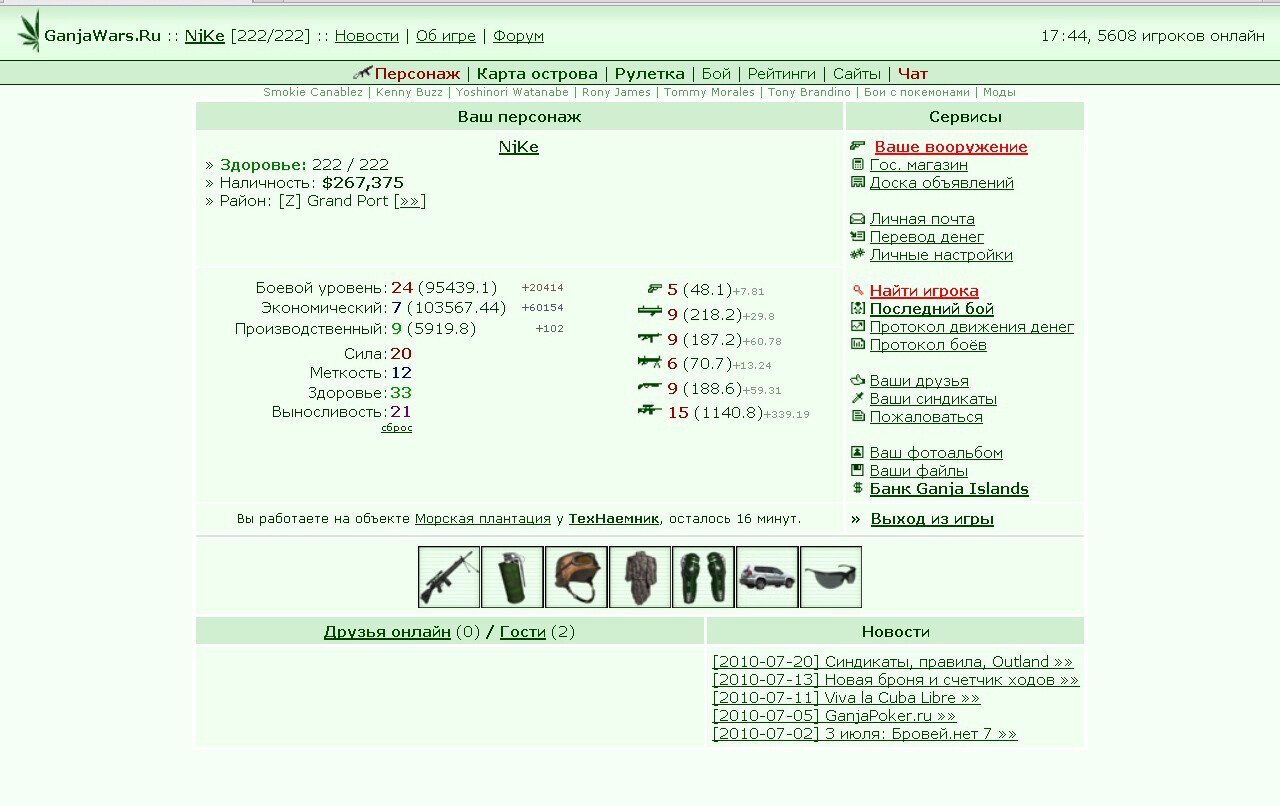Click the сброс stats reset link
This screenshot has height=806, width=1280.
[x=397, y=428]
